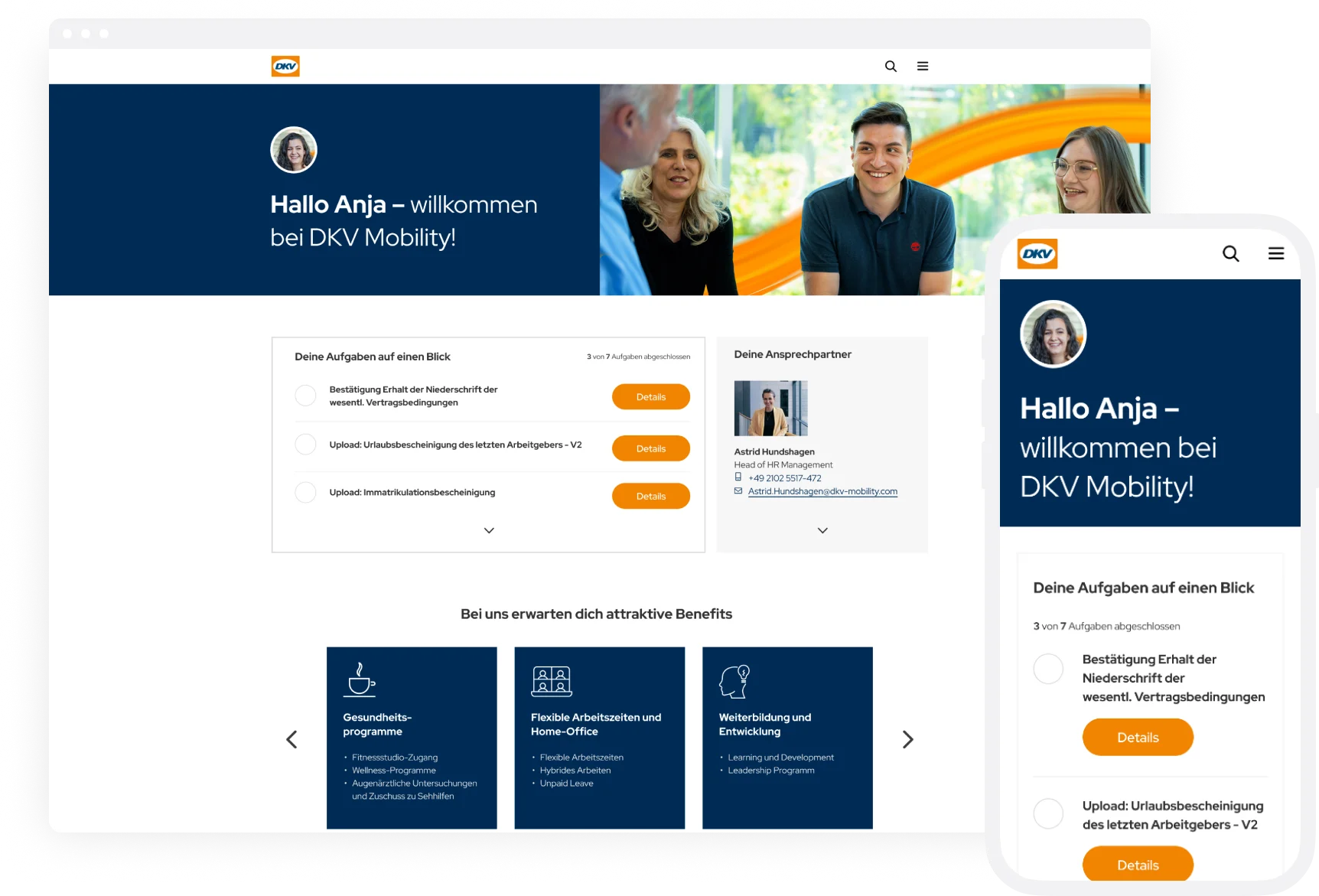Open search in the desktop header
Image resolution: width=1319 pixels, height=896 pixels.
(891, 67)
